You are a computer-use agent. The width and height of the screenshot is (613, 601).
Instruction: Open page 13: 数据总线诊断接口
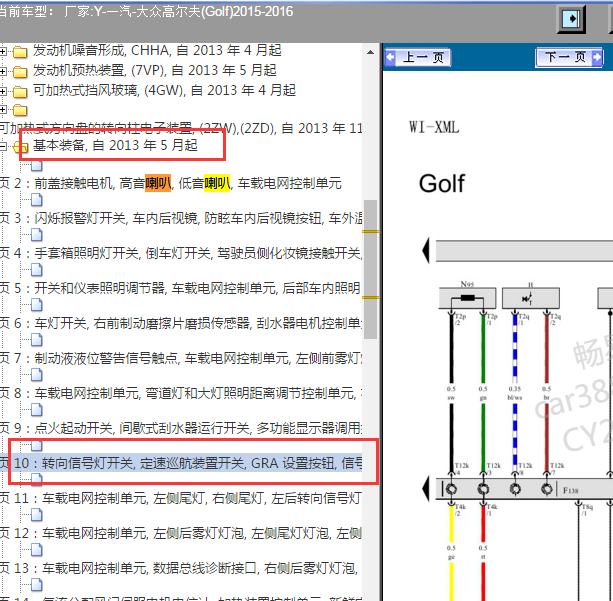coord(179,568)
